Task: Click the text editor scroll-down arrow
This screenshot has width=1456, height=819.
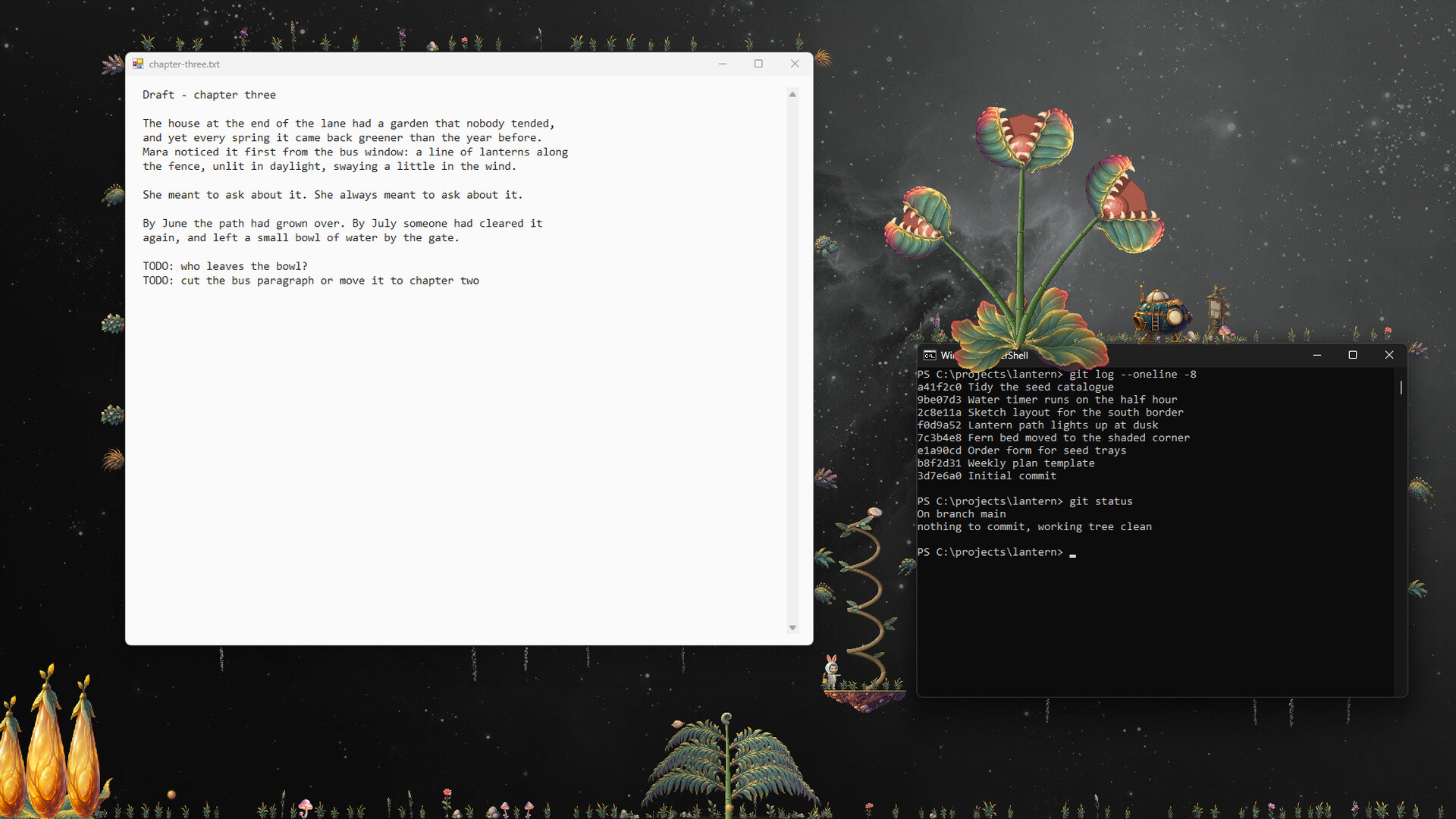Action: click(x=792, y=628)
